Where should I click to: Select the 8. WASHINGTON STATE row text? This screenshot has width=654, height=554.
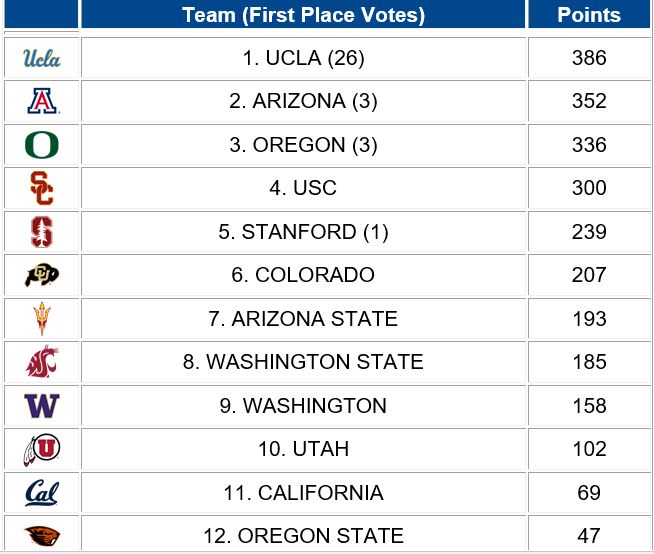point(303,361)
